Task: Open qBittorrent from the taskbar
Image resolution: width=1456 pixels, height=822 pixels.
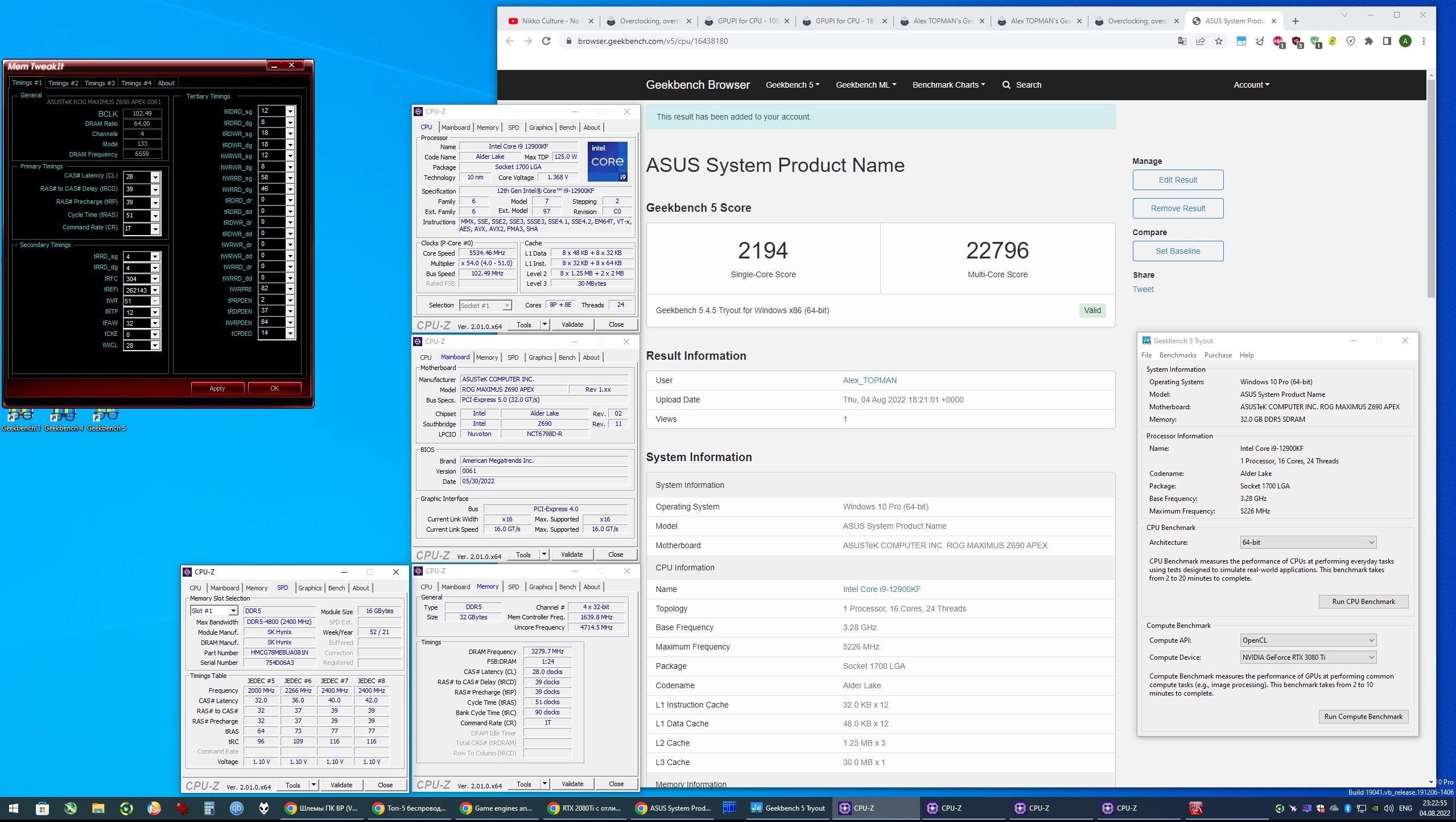Action: click(x=237, y=808)
